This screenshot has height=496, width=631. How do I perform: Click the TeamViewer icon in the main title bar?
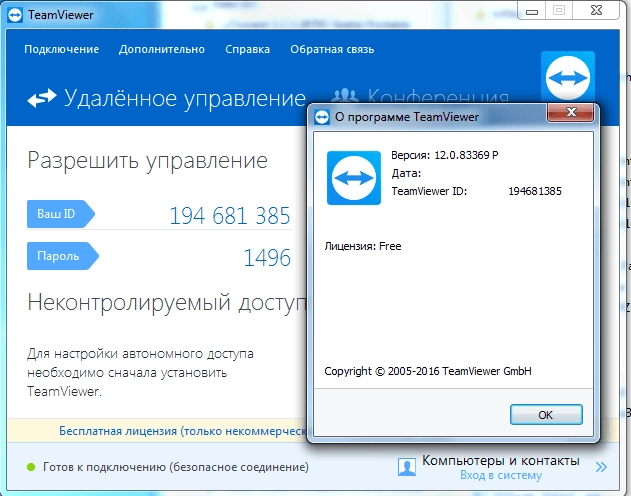tap(15, 15)
